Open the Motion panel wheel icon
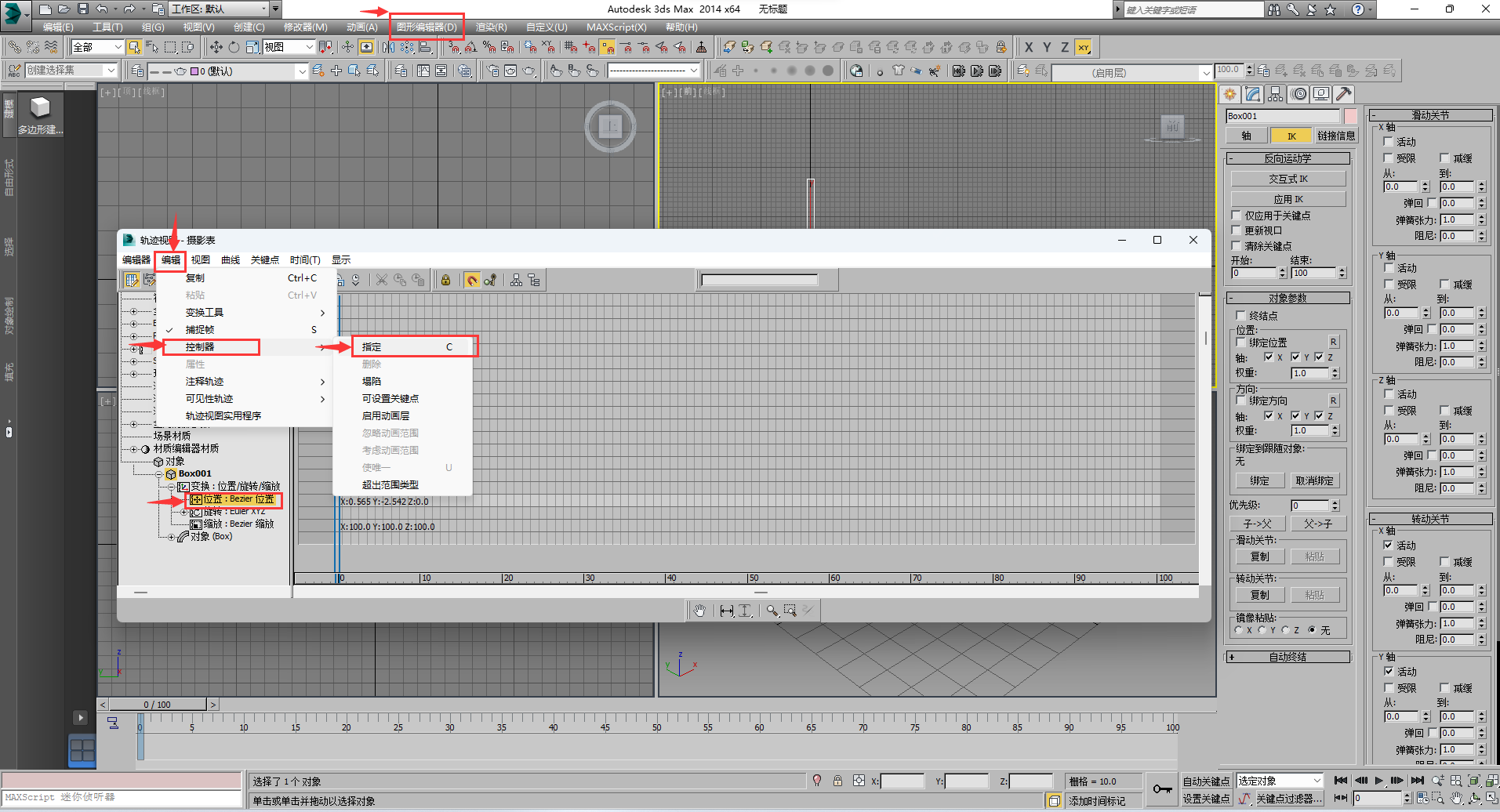 point(1298,94)
